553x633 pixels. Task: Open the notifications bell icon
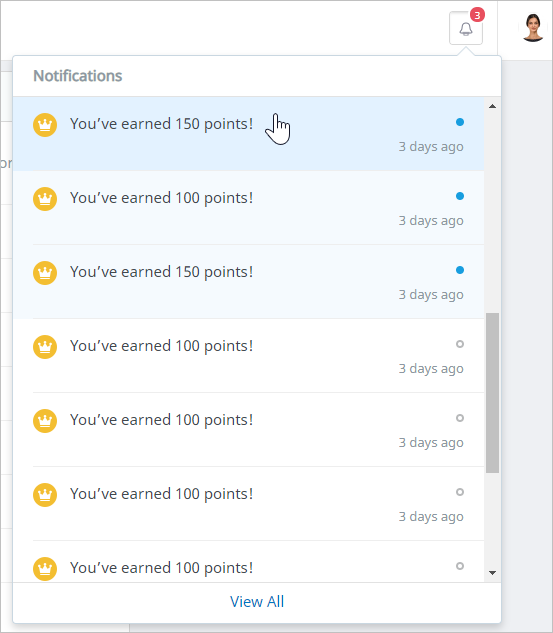[x=466, y=28]
